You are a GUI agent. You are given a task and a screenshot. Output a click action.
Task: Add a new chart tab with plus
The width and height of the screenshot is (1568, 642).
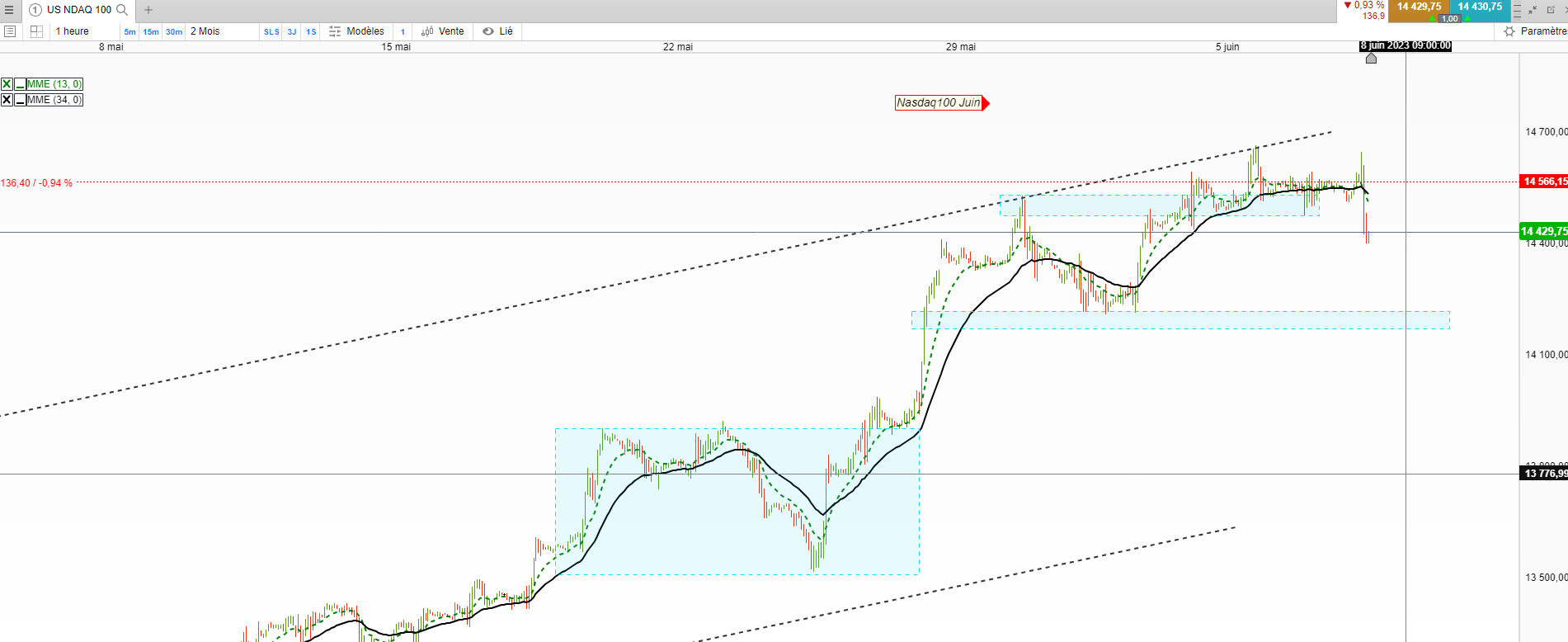pos(148,10)
